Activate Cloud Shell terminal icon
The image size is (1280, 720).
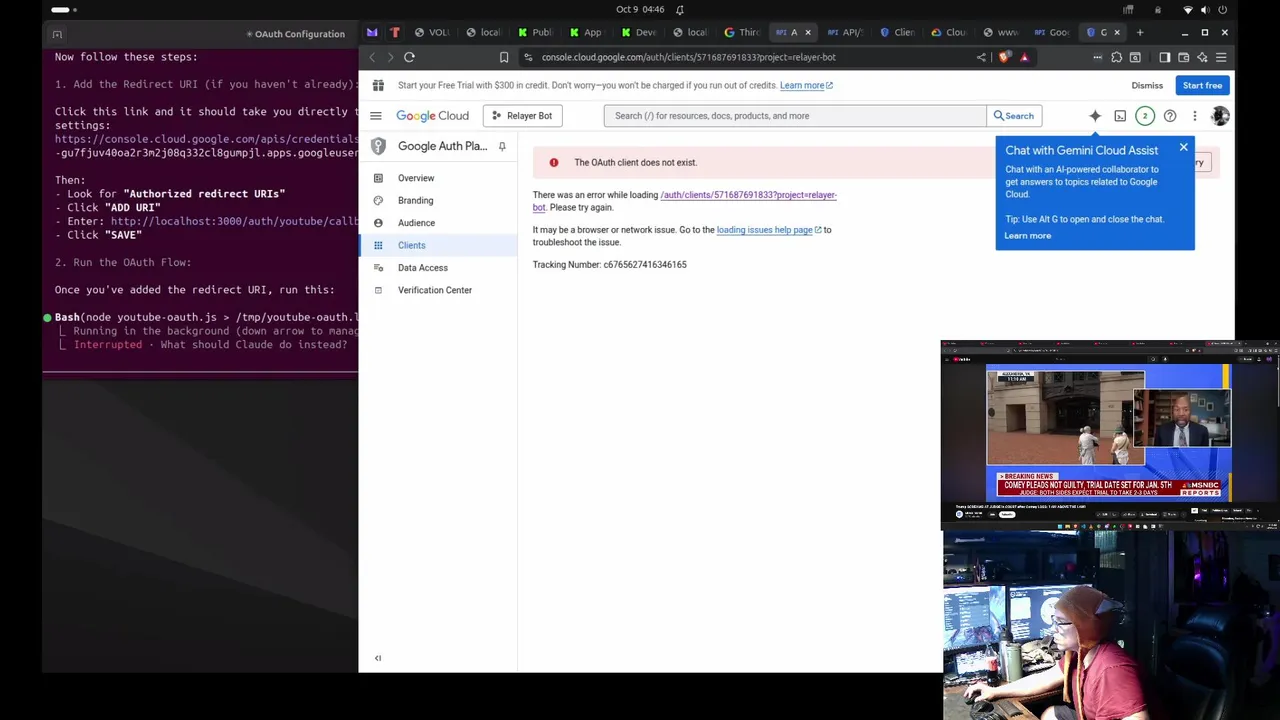coord(1120,116)
